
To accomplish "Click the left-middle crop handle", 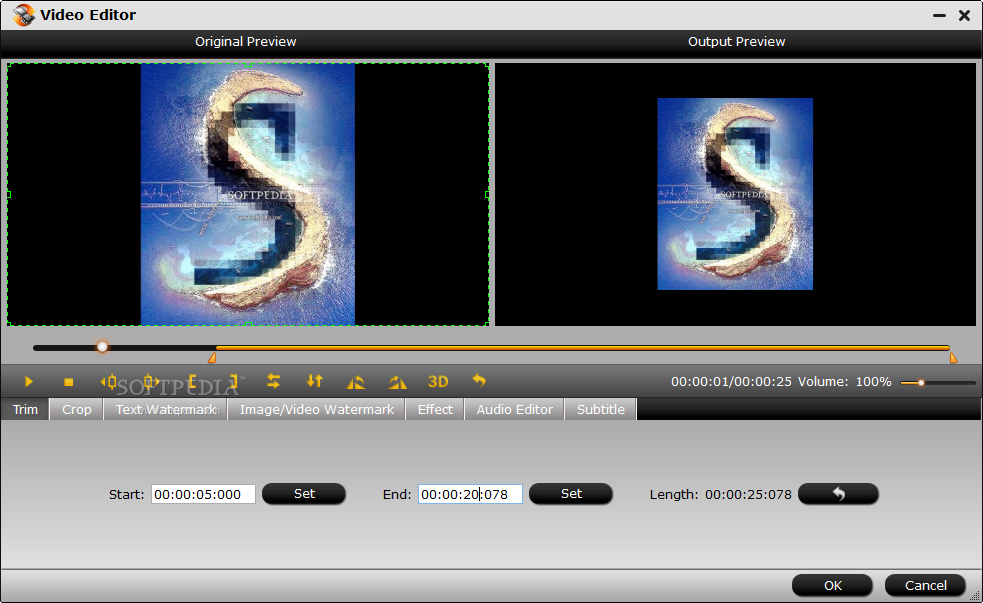I will 9,194.
